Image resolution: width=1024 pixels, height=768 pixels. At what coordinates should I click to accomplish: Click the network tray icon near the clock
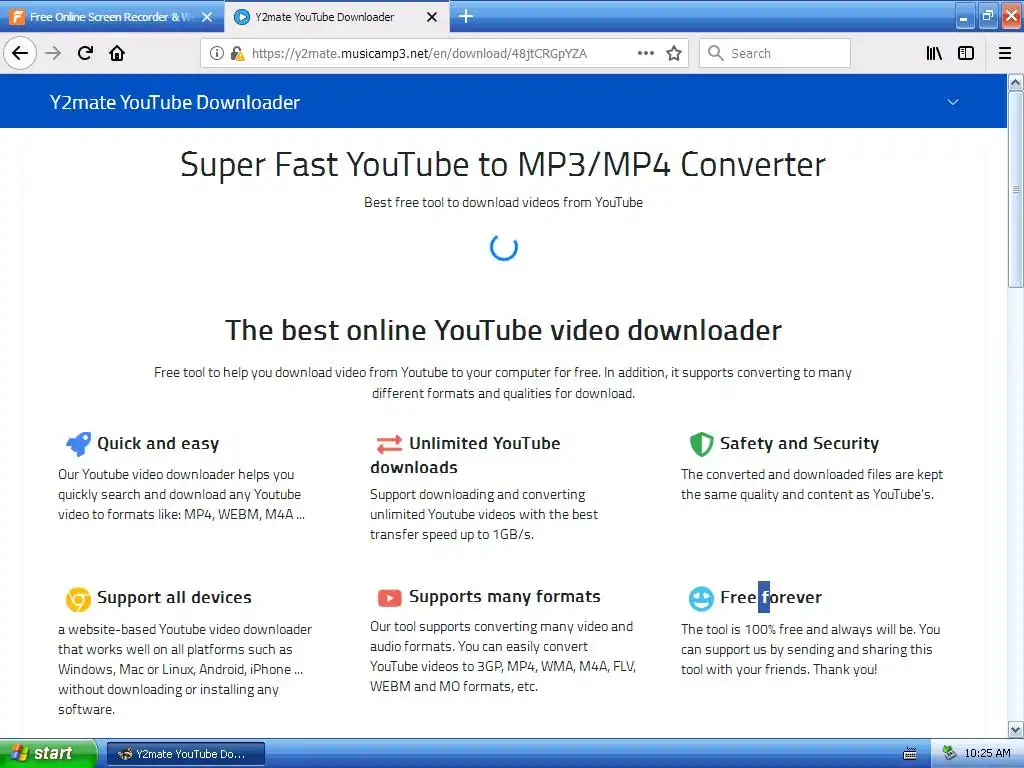[x=949, y=754]
